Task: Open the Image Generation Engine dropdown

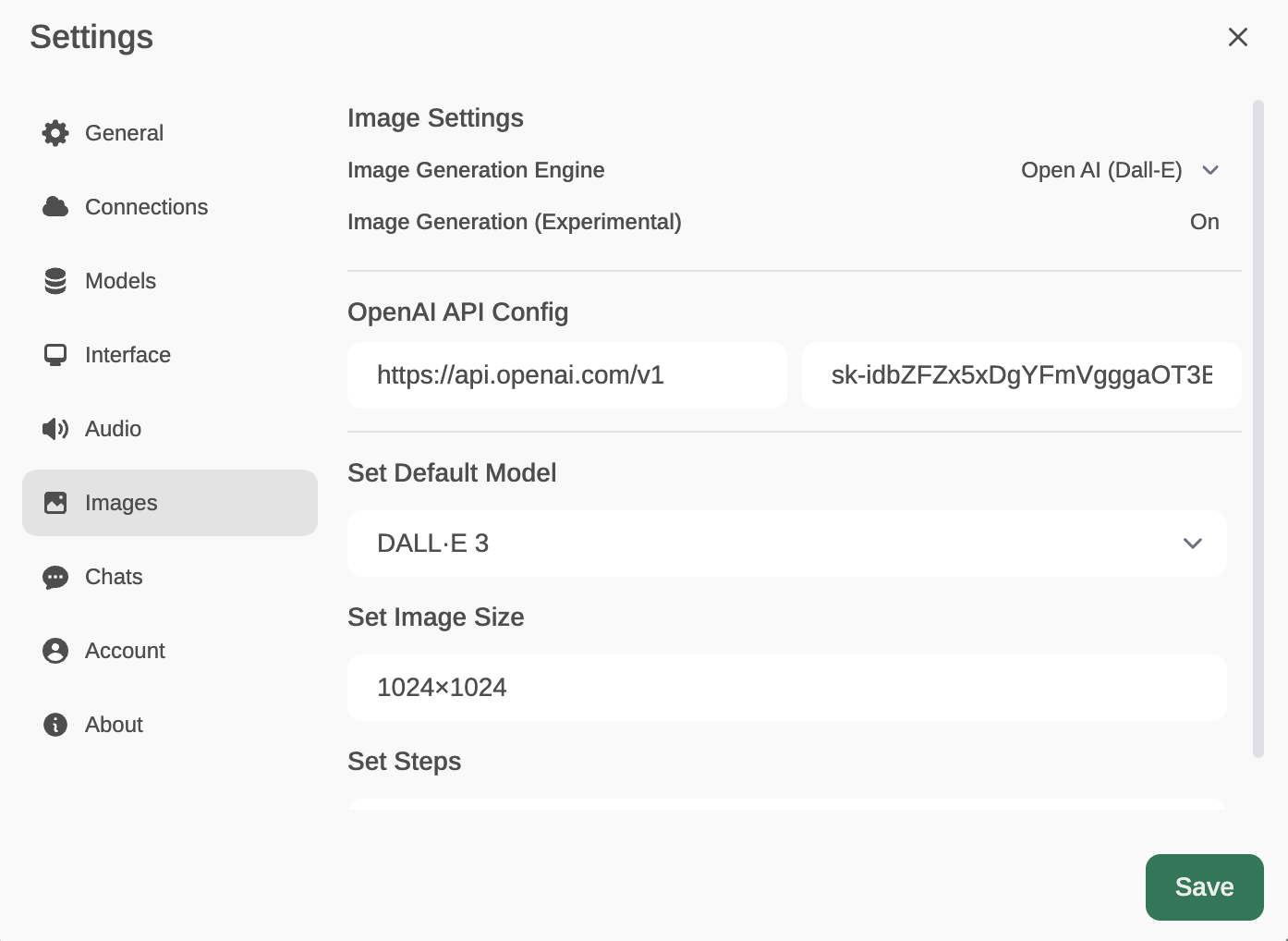Action: 1120,170
